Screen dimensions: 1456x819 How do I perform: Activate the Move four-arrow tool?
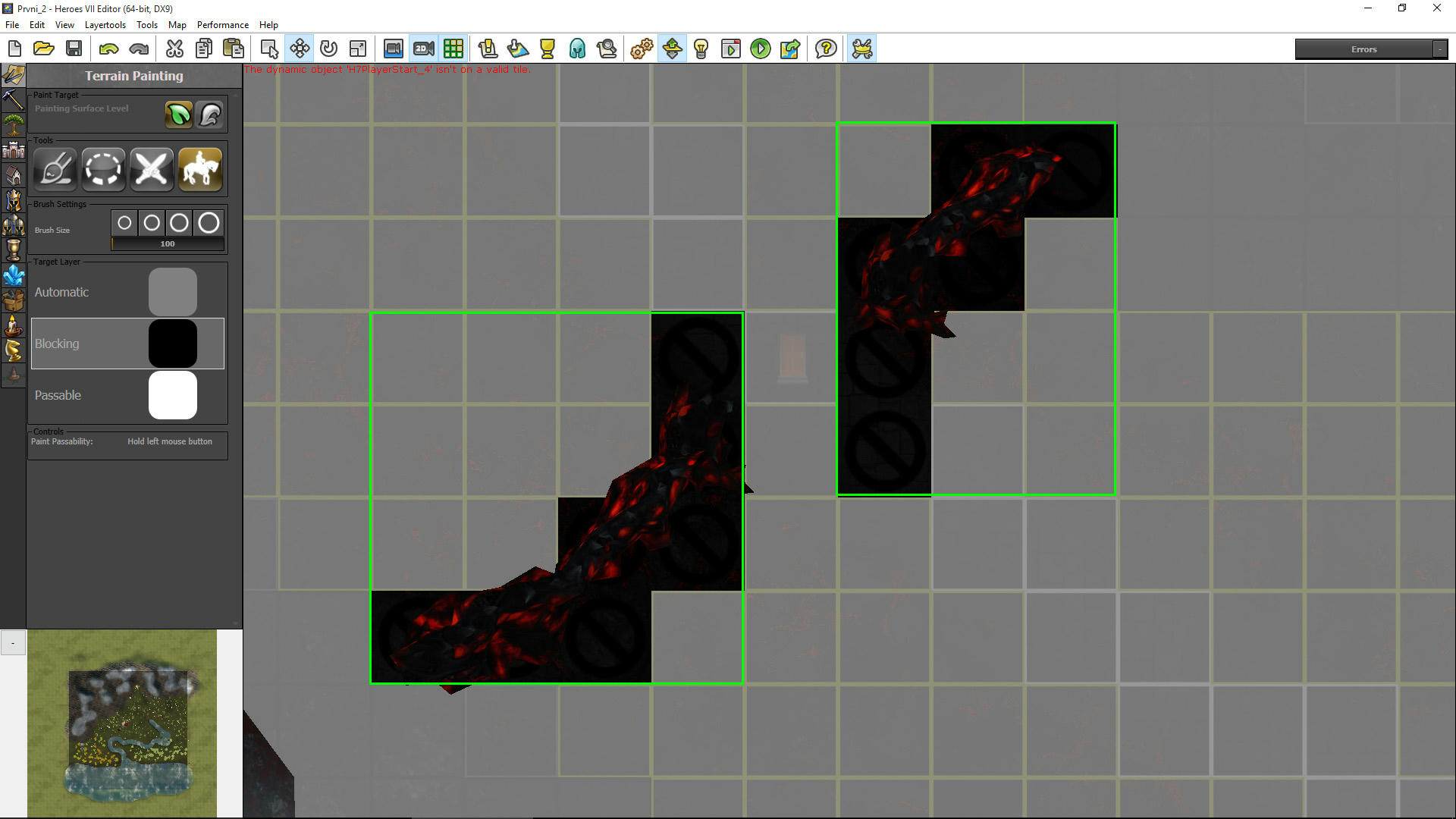(x=300, y=49)
